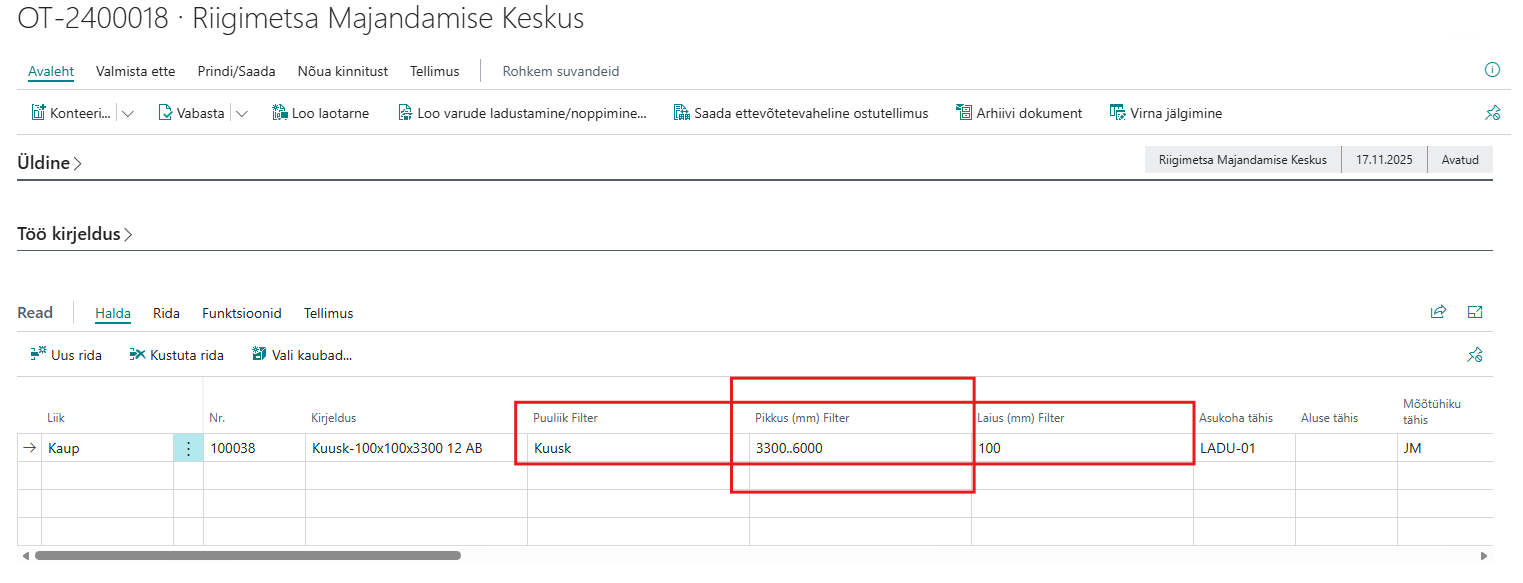Add a line with Uus rida
Screen dimensions: 1523x583
pos(66,355)
